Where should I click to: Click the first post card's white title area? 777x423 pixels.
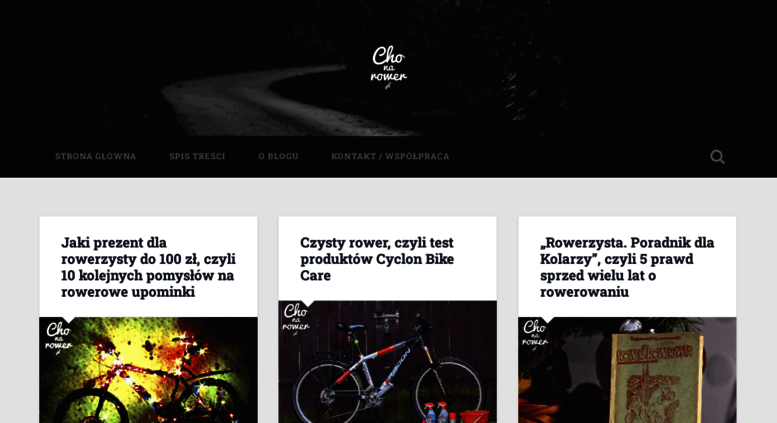pos(148,267)
